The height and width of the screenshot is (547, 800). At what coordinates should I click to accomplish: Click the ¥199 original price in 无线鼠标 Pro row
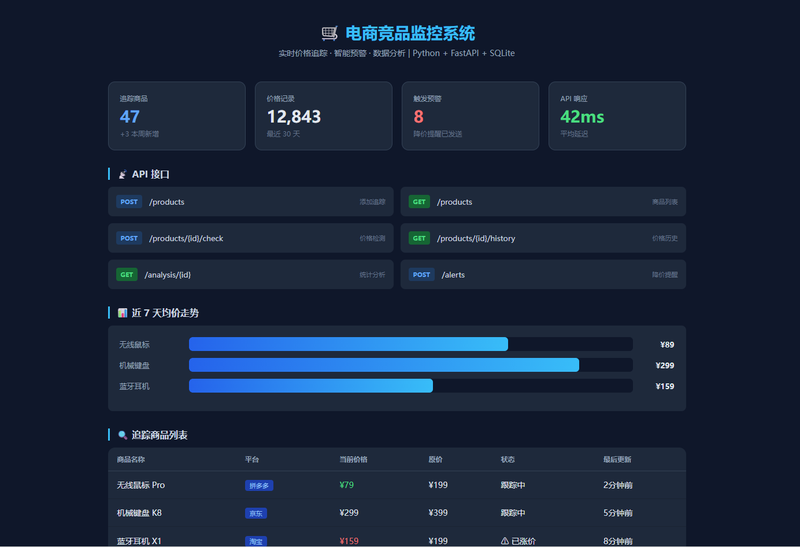click(438, 485)
